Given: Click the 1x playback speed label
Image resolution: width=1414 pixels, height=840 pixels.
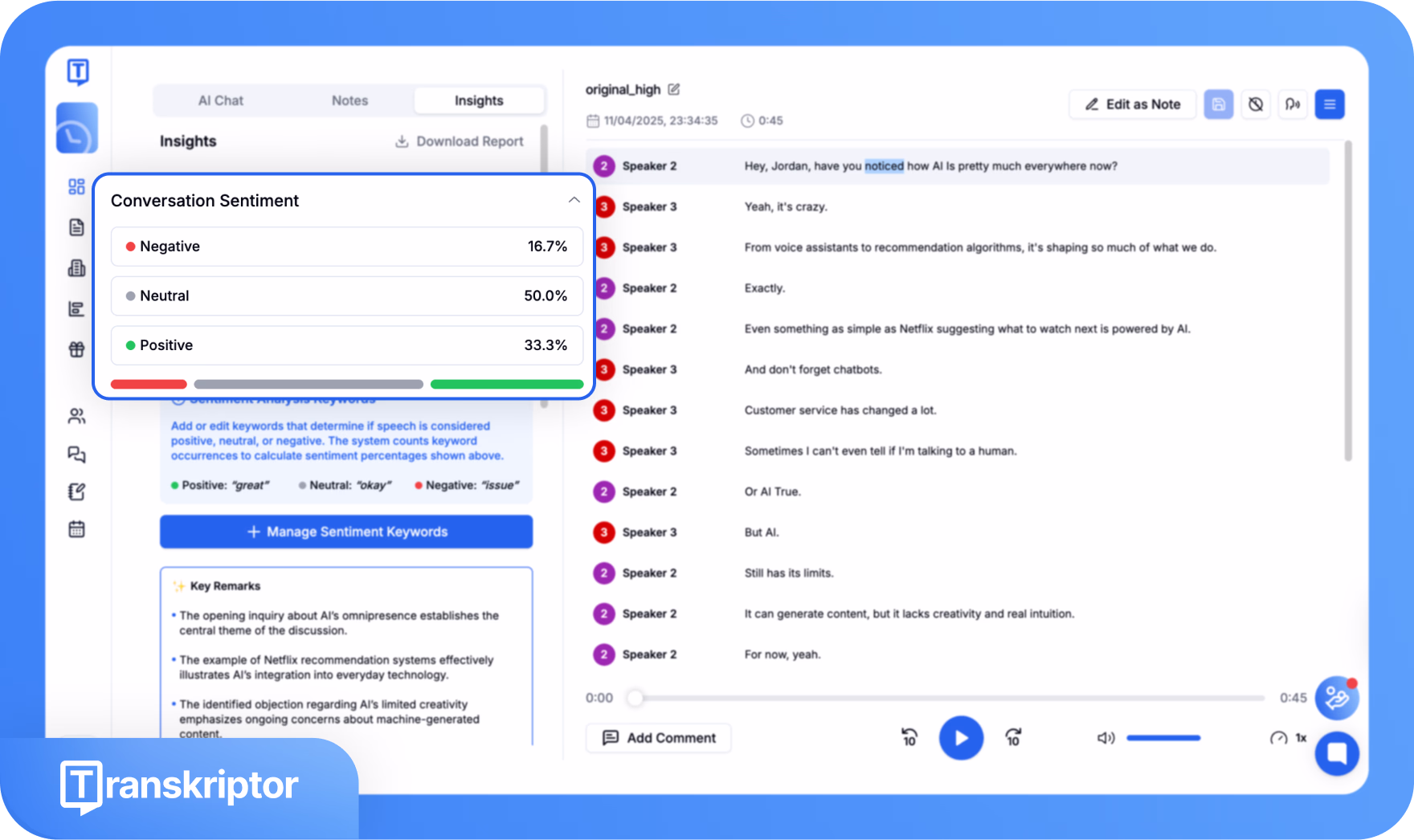Looking at the screenshot, I should click(1301, 738).
